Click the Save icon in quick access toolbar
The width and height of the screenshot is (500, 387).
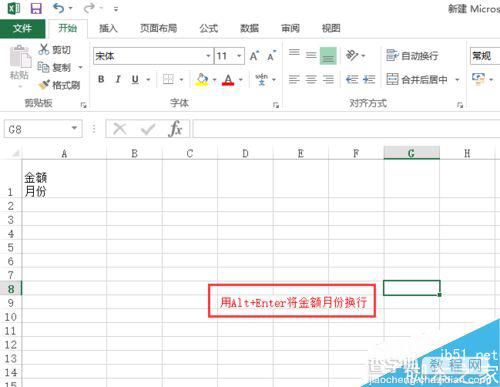coord(36,8)
